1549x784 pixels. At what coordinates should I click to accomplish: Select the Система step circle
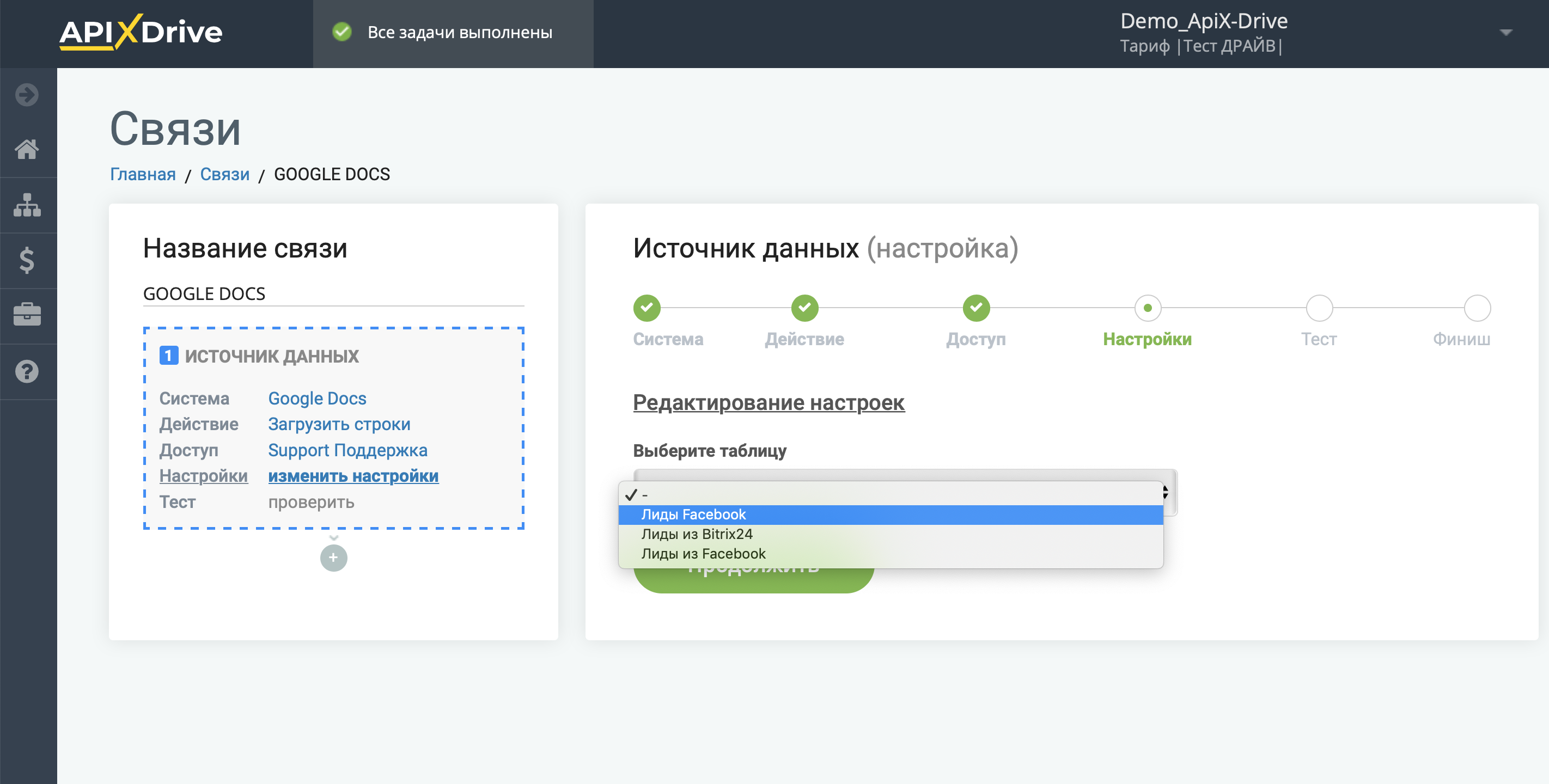coord(647,308)
